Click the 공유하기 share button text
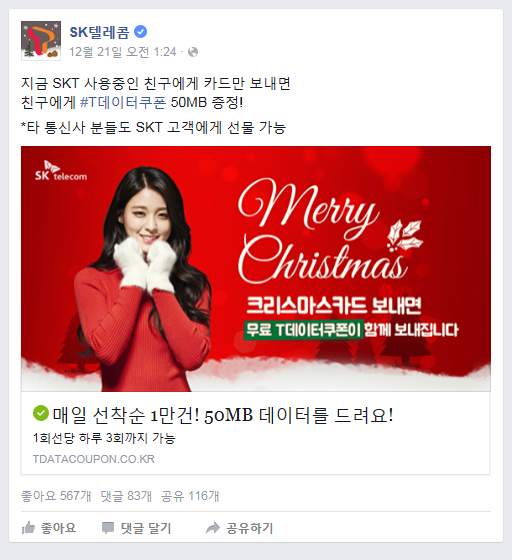This screenshot has width=512, height=560. 250,528
